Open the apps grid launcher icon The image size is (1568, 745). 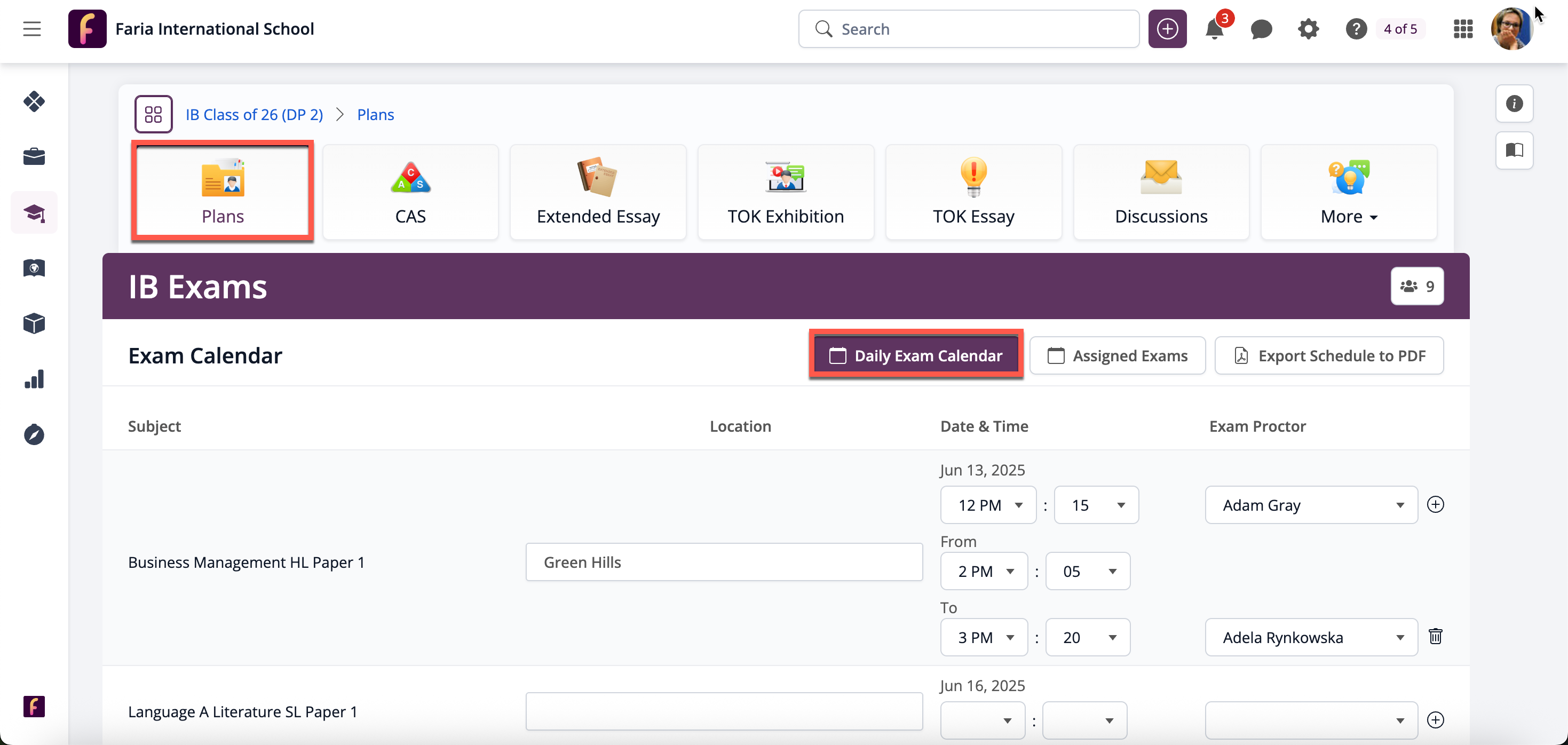click(1463, 29)
